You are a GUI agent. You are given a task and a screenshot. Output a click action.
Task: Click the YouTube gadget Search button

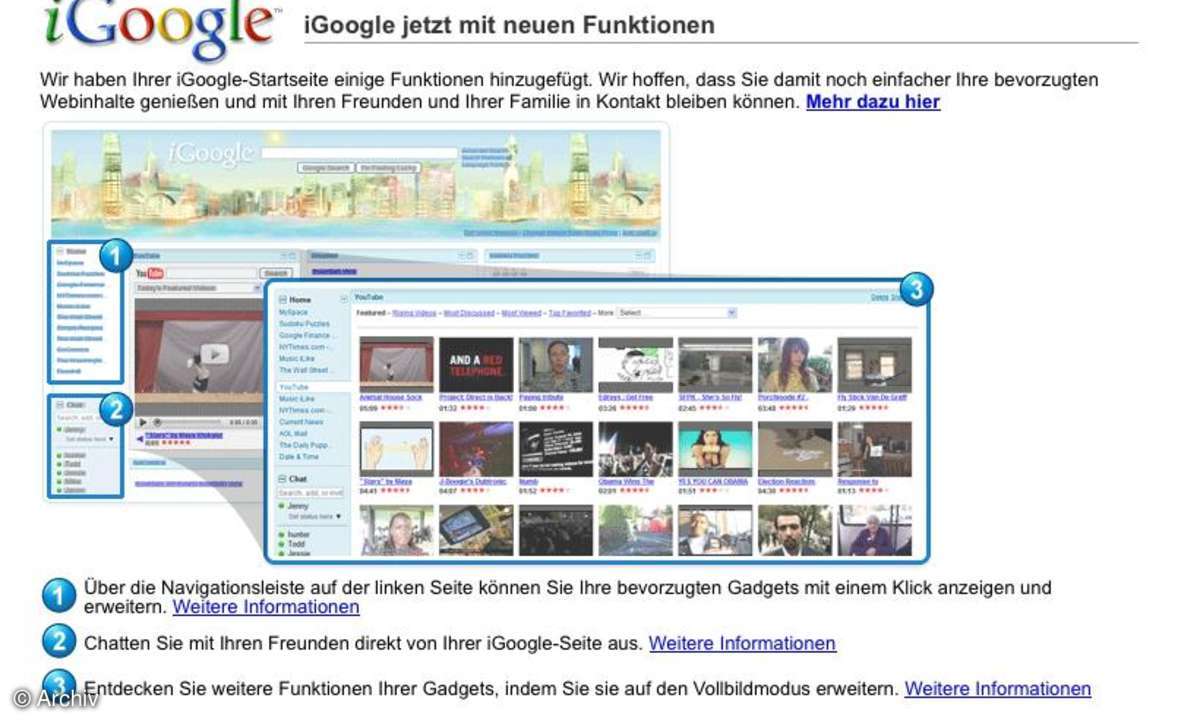(x=275, y=273)
